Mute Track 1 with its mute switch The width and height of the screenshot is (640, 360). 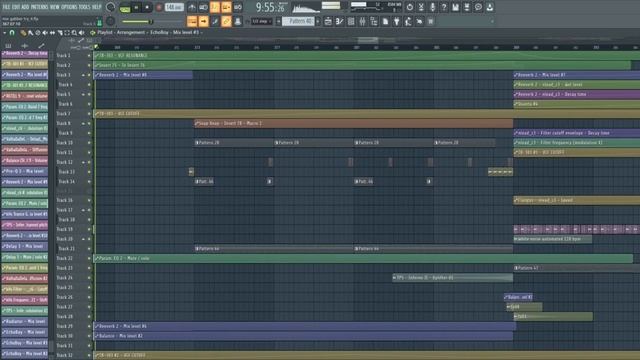tap(89, 56)
